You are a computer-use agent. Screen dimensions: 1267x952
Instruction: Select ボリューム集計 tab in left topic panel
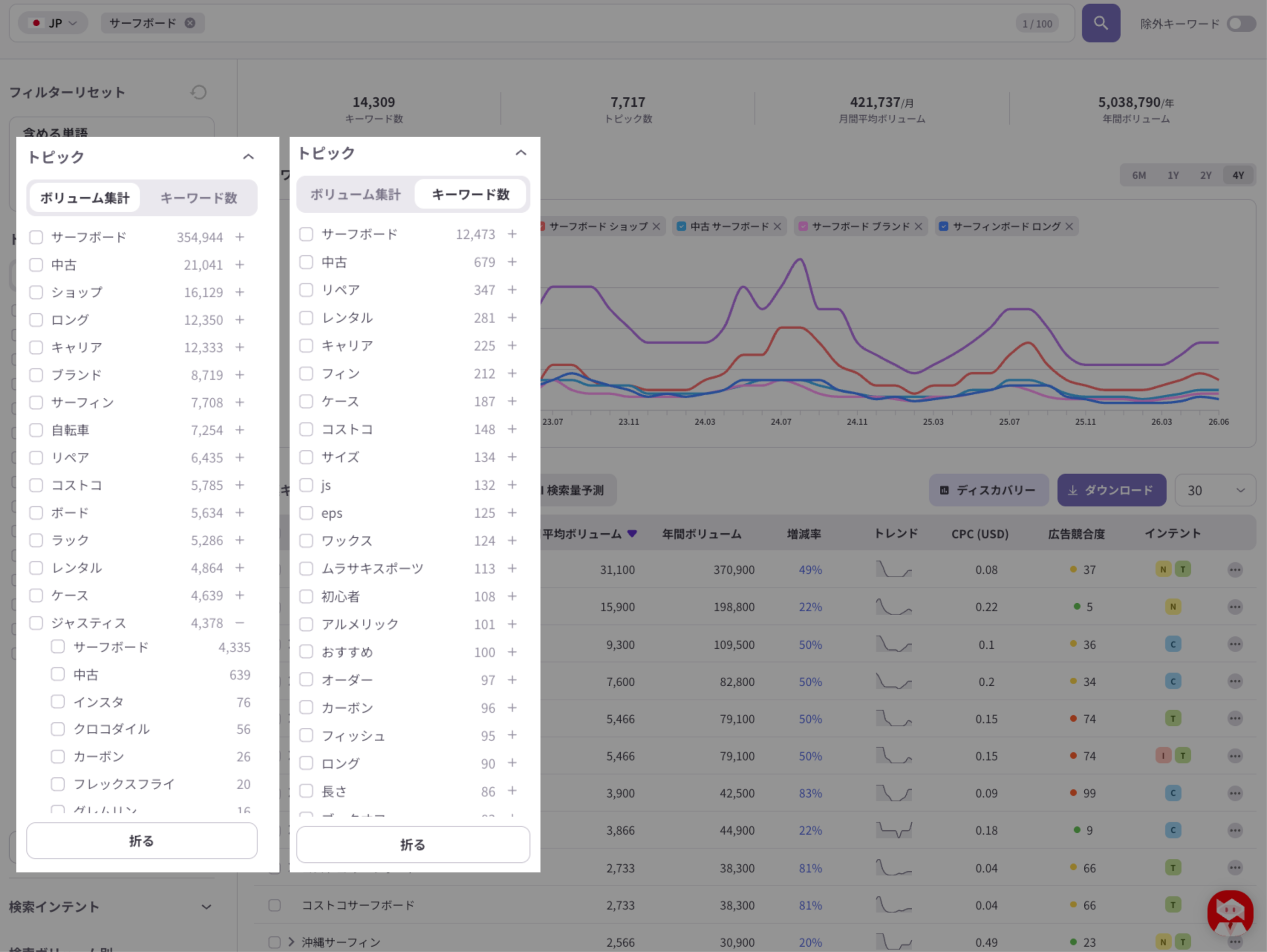click(85, 198)
